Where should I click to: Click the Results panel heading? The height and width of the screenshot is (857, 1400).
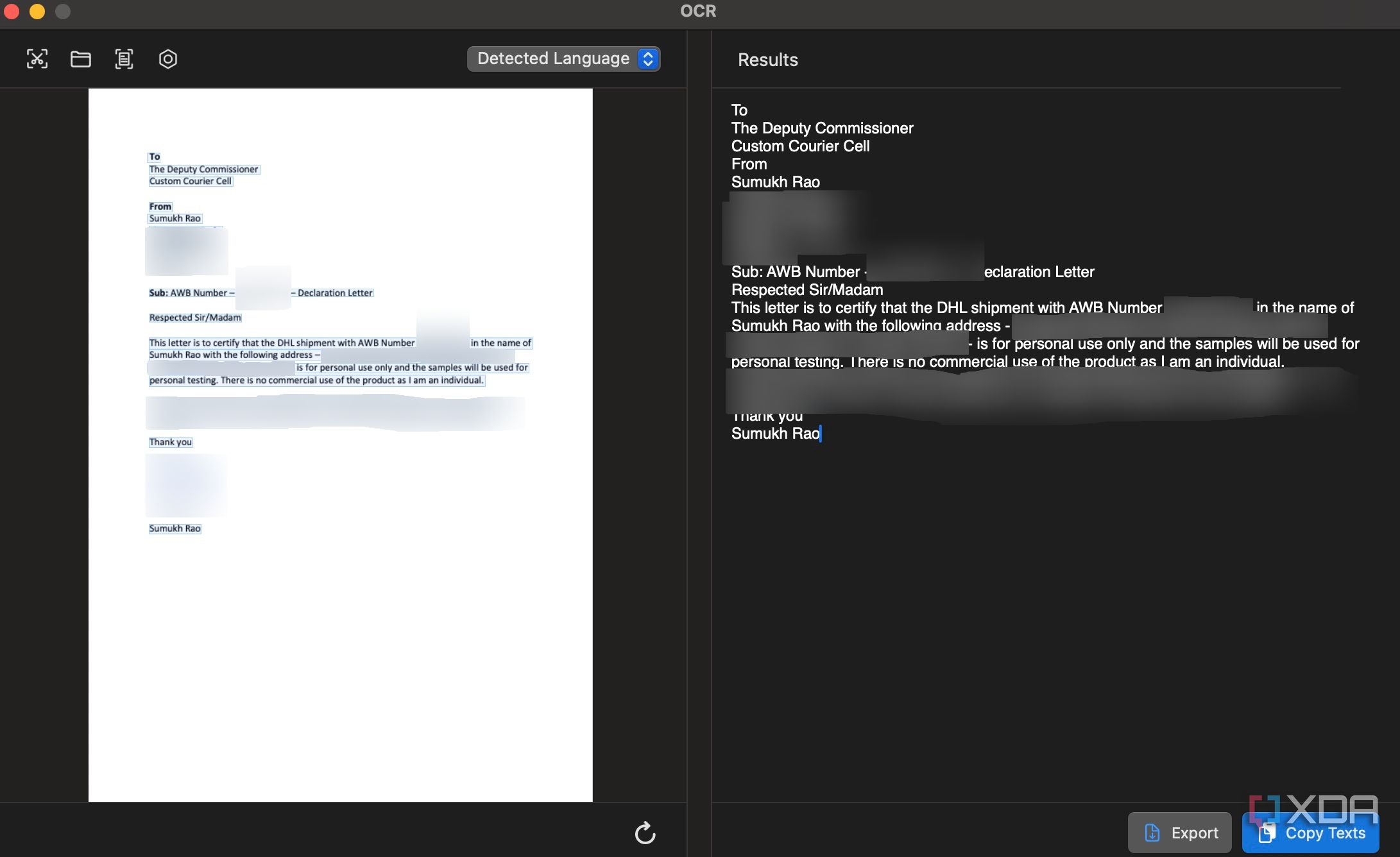point(767,60)
